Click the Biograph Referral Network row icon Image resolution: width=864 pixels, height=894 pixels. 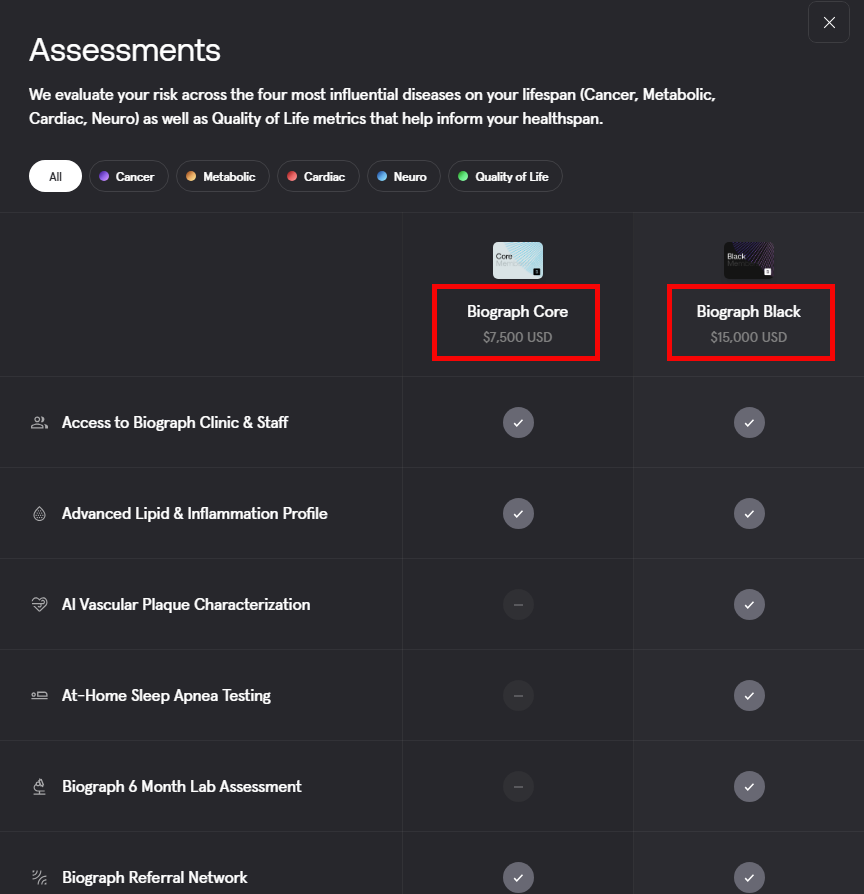[39, 877]
